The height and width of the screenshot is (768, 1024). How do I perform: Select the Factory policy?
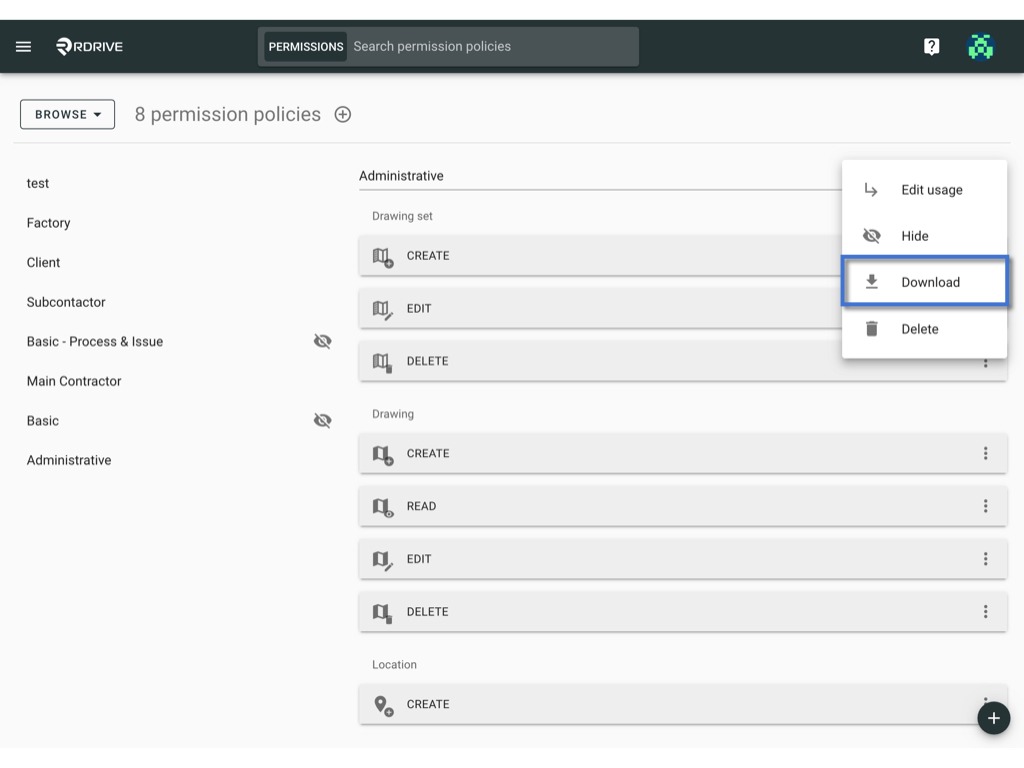(x=48, y=223)
